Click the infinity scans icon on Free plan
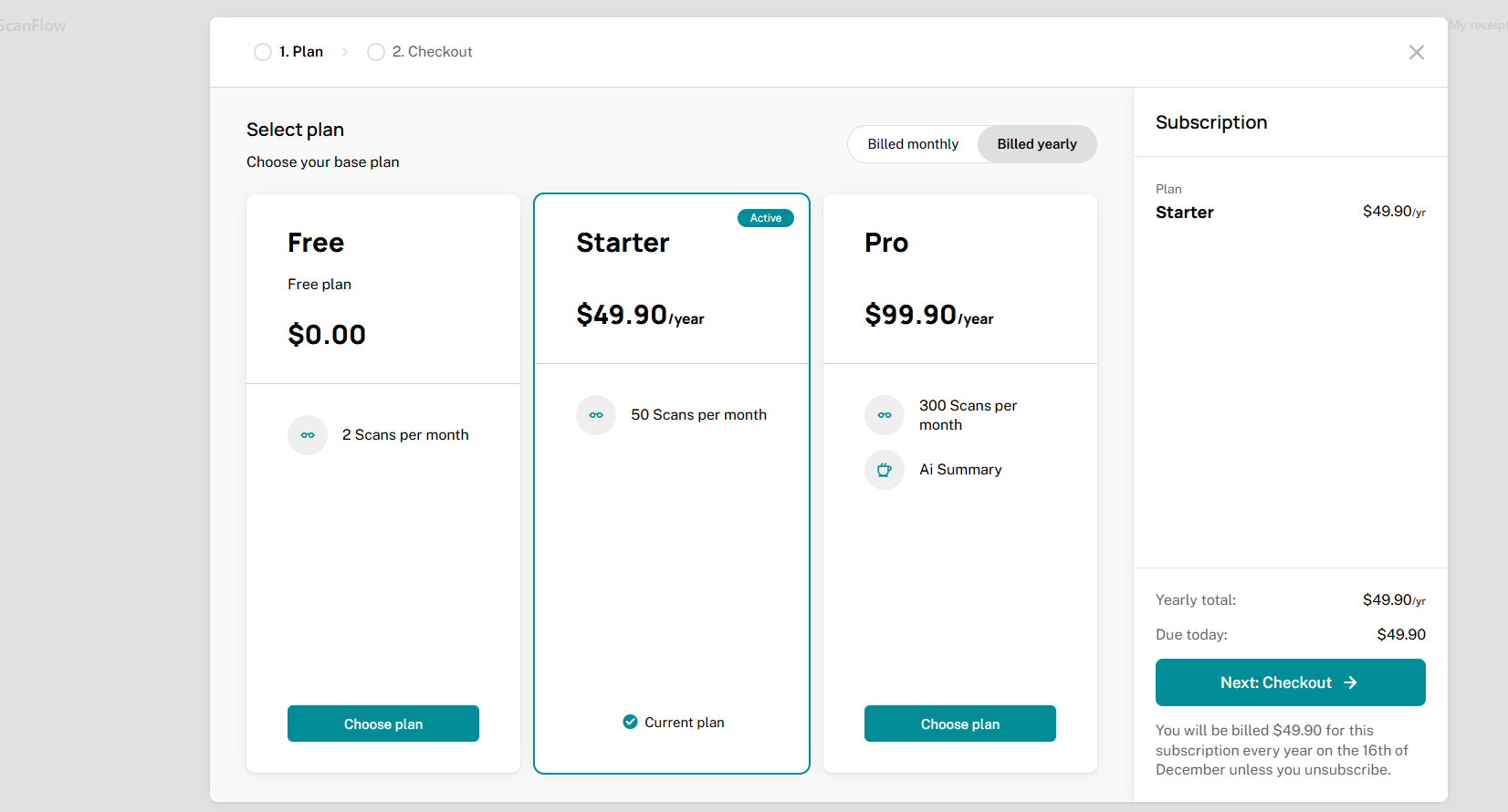 tap(307, 435)
